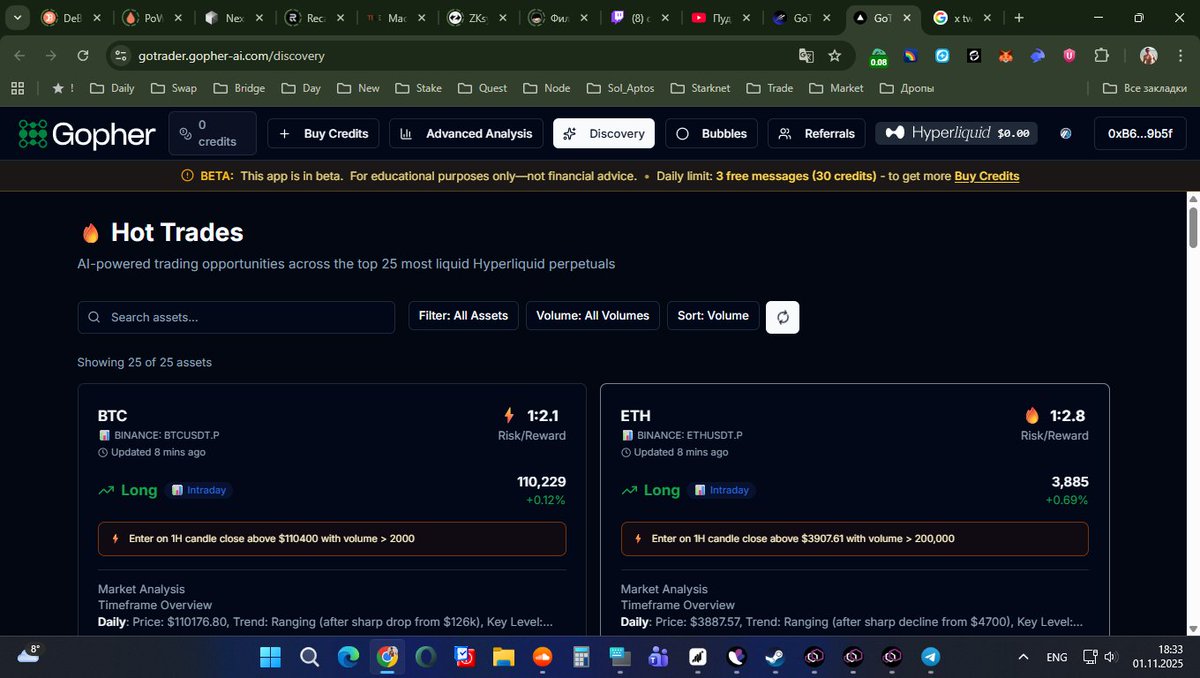Open a new browser tab
This screenshot has width=1200, height=678.
pyautogui.click(x=1019, y=18)
